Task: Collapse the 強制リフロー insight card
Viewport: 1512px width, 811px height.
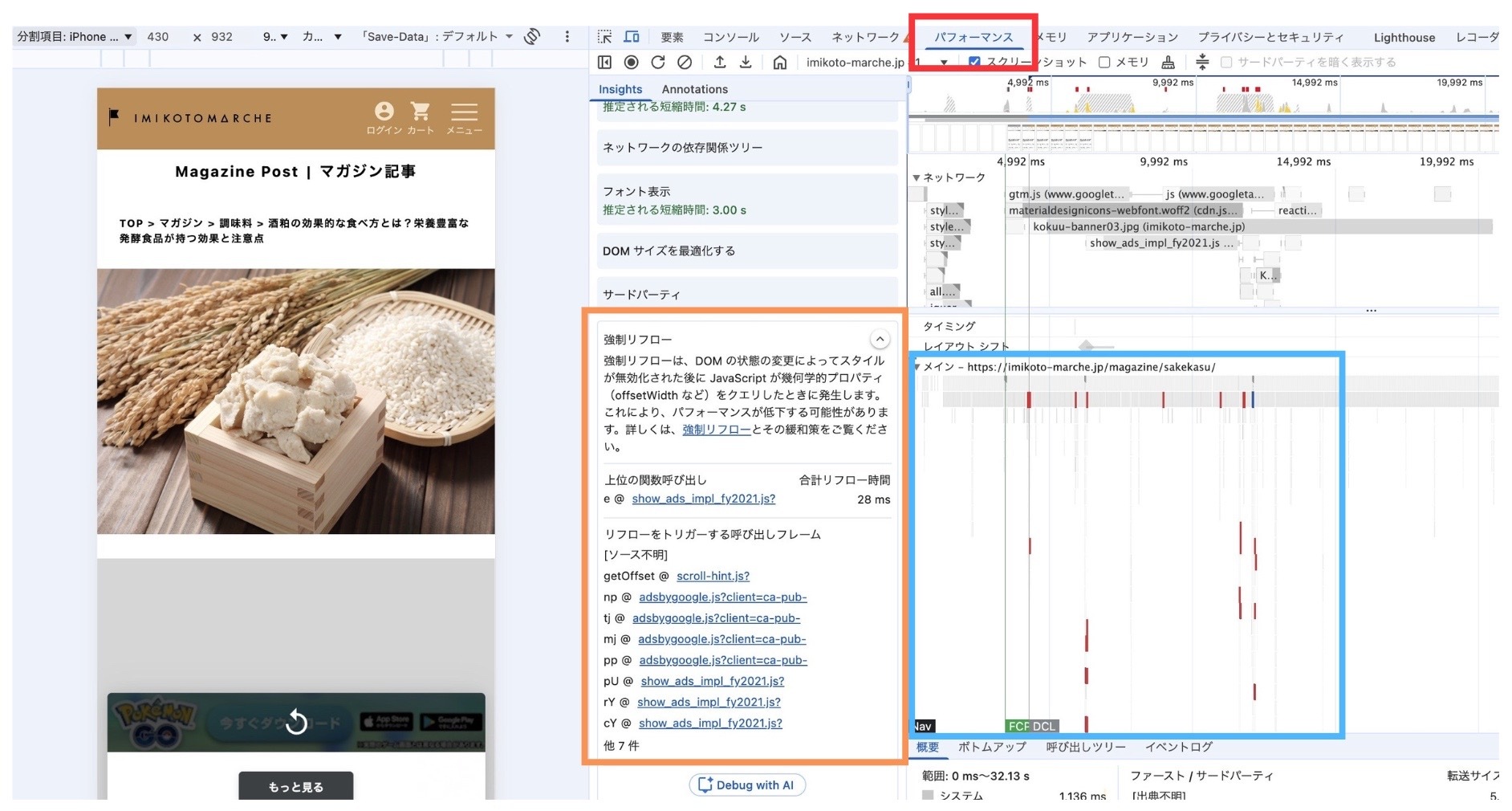Action: click(880, 339)
